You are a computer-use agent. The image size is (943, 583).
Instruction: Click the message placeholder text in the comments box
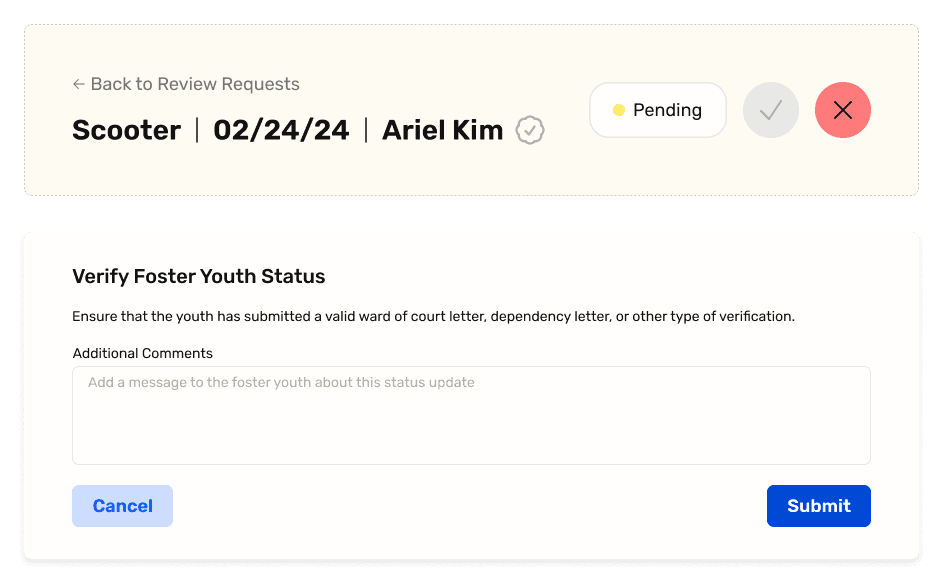281,383
